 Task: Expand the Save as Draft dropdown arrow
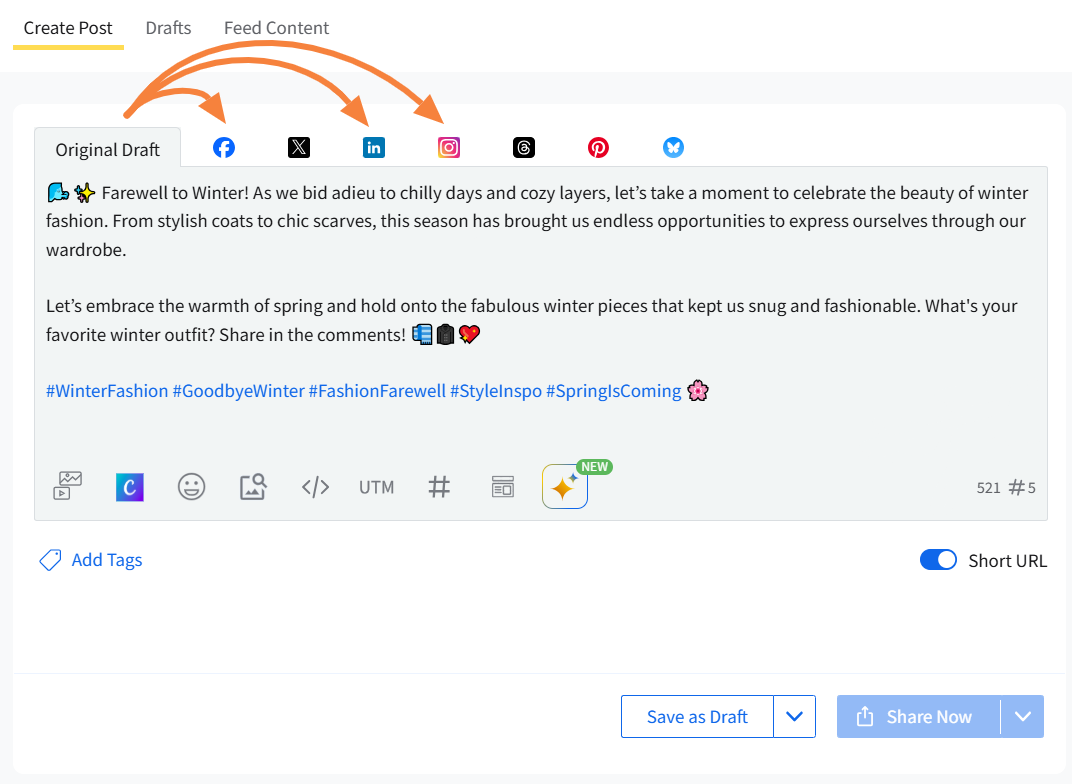[795, 717]
